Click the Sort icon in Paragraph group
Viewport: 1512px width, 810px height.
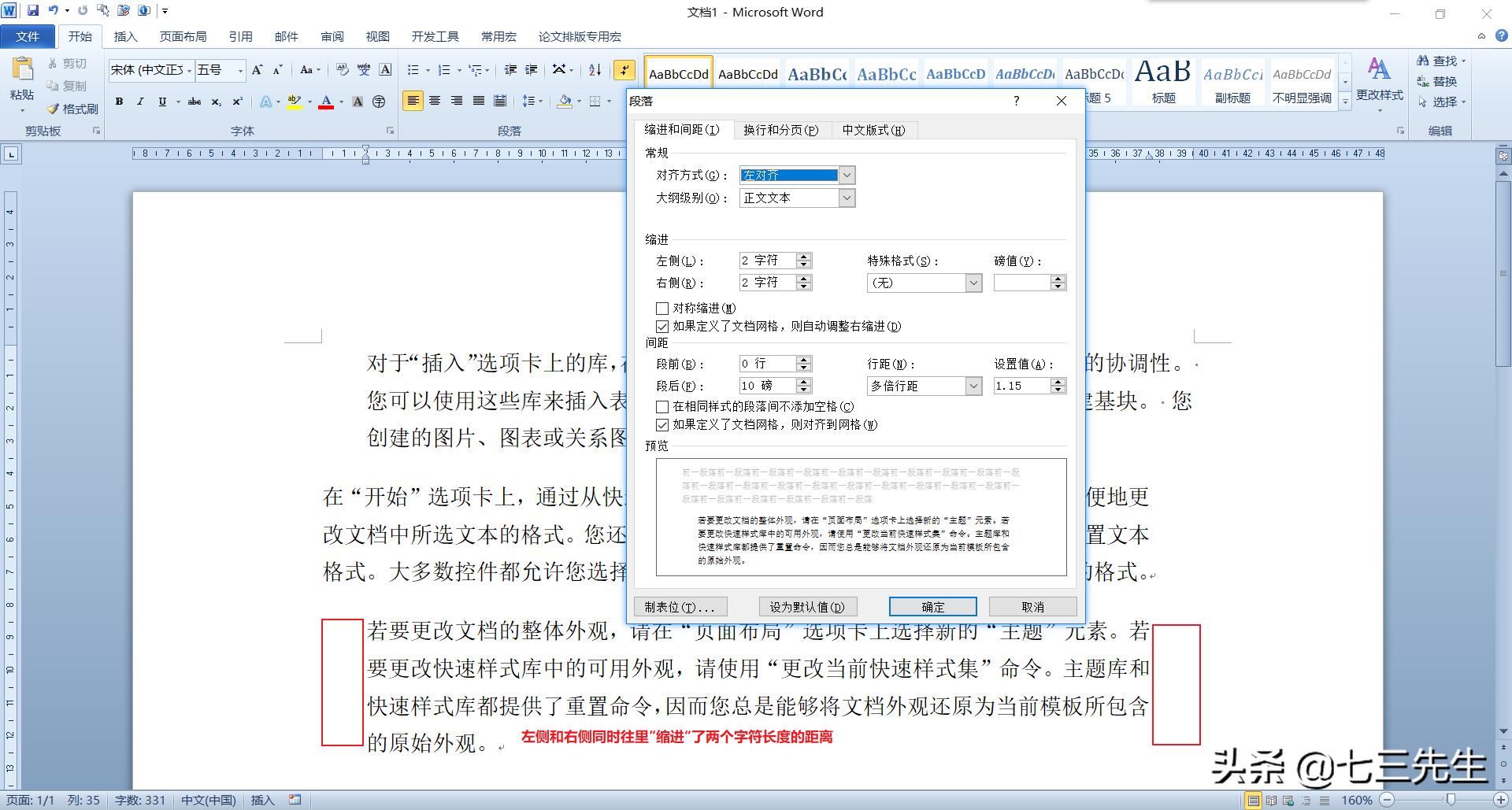594,70
